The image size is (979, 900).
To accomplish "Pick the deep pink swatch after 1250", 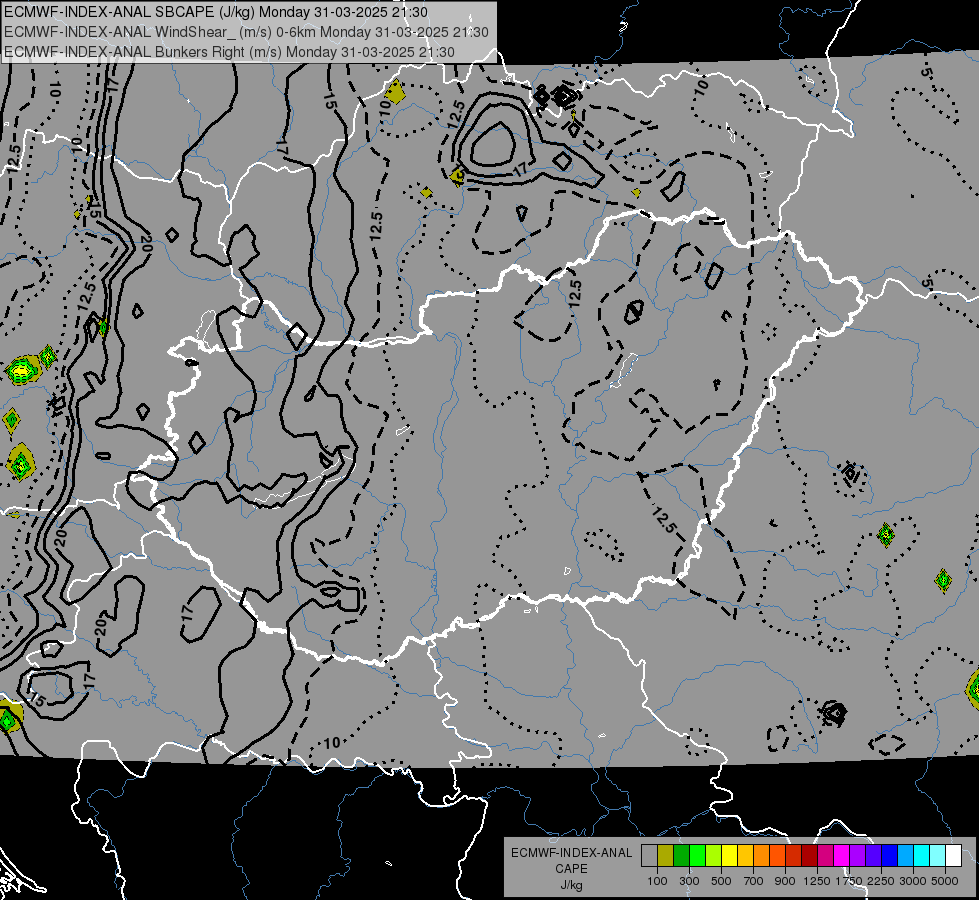I will [x=825, y=855].
